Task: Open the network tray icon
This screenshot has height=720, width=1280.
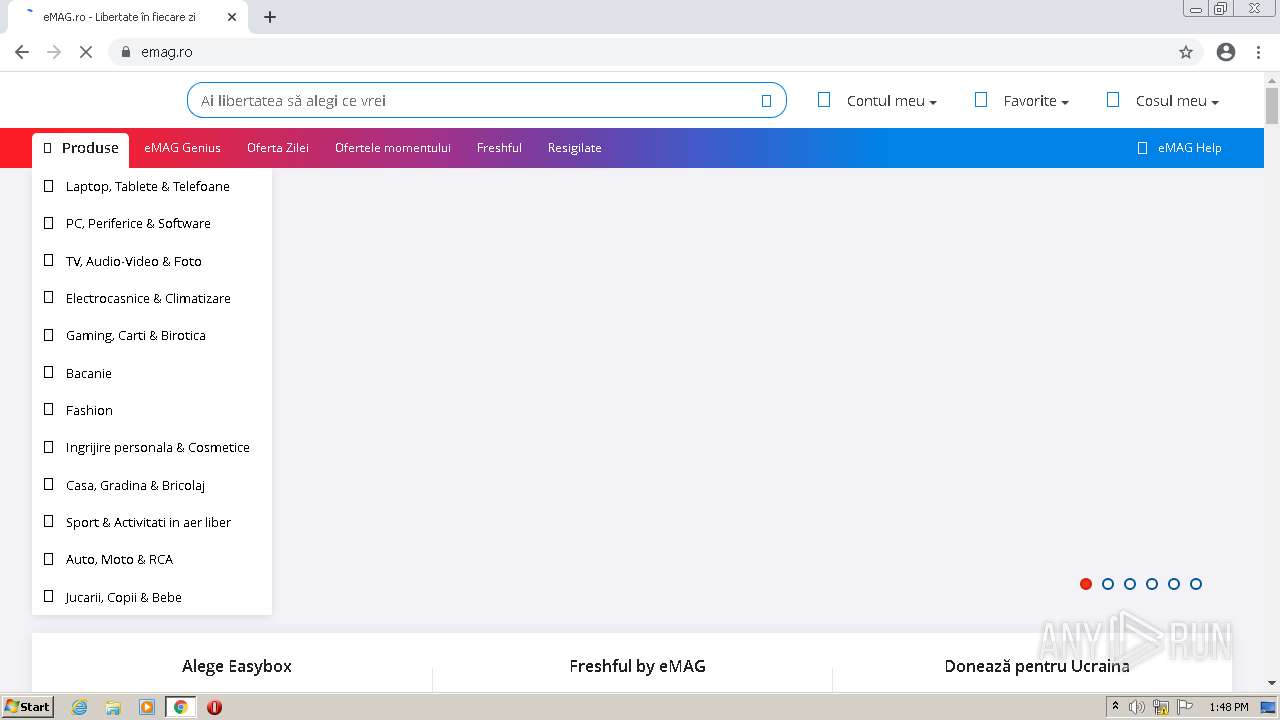Action: point(1161,707)
